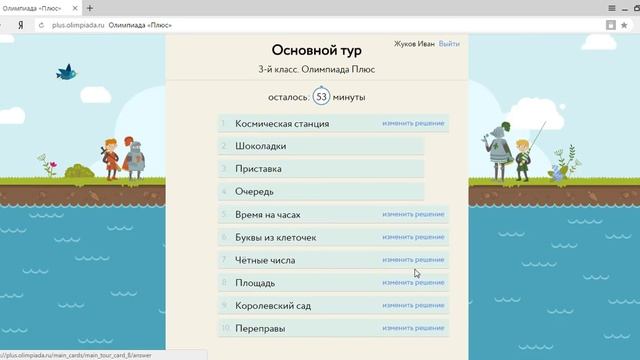Change solution for Королевский сад
This screenshot has width=640, height=360.
tap(413, 305)
